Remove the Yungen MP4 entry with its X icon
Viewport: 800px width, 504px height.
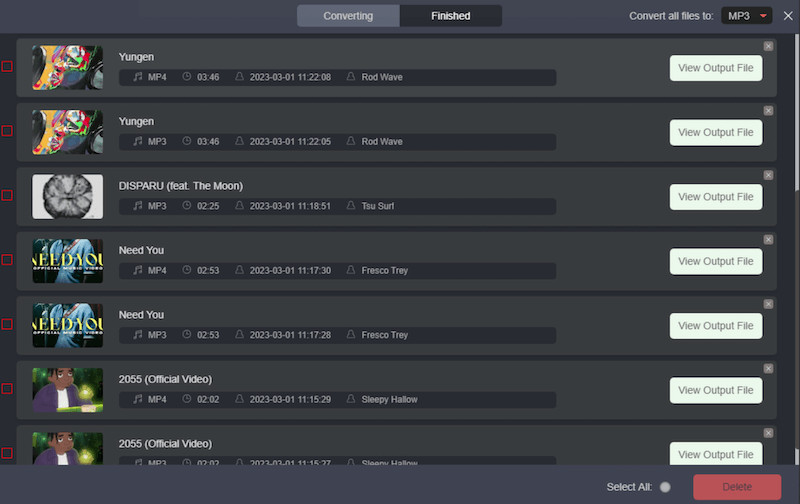click(768, 46)
